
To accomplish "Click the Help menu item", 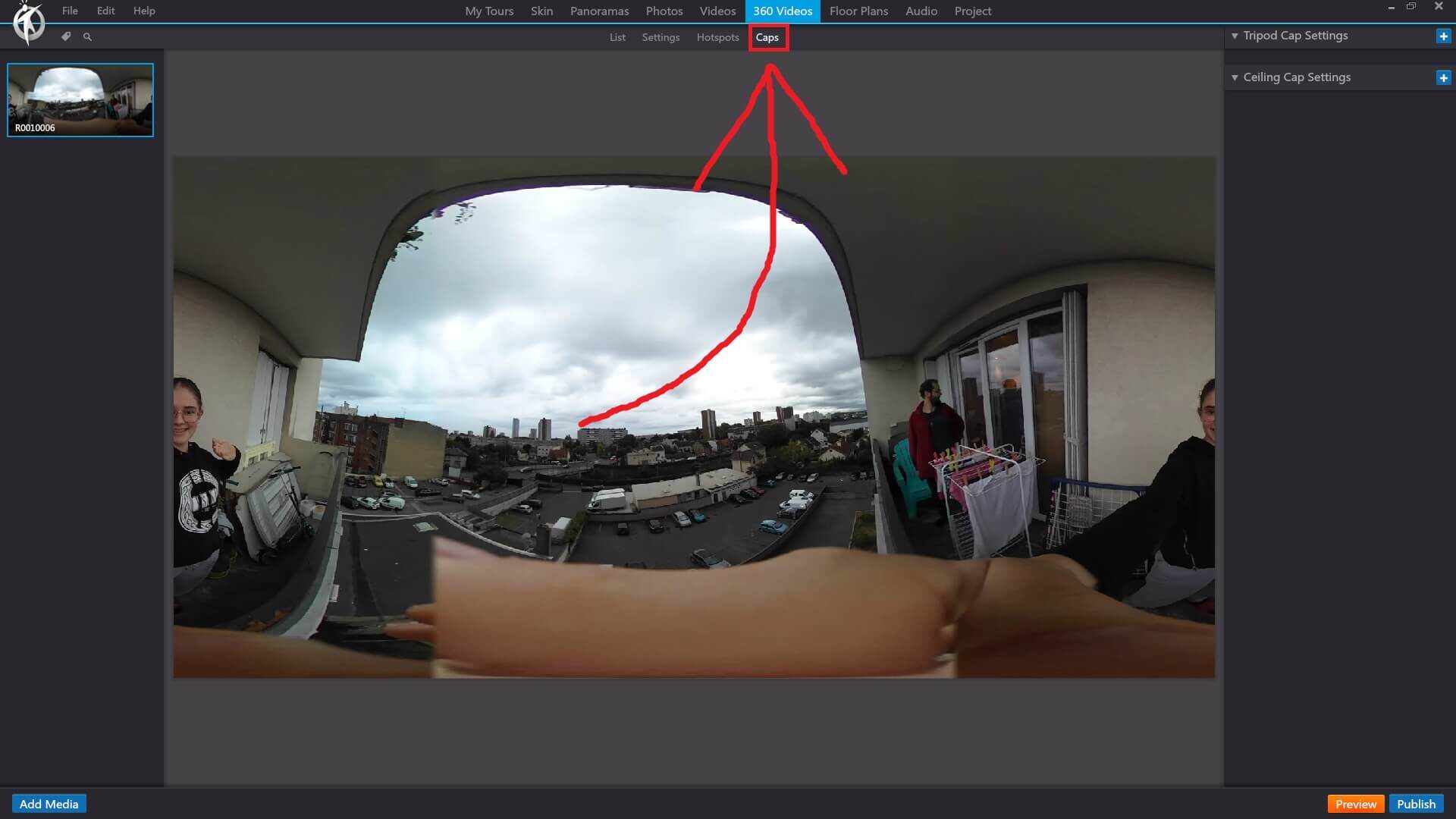I will [143, 10].
